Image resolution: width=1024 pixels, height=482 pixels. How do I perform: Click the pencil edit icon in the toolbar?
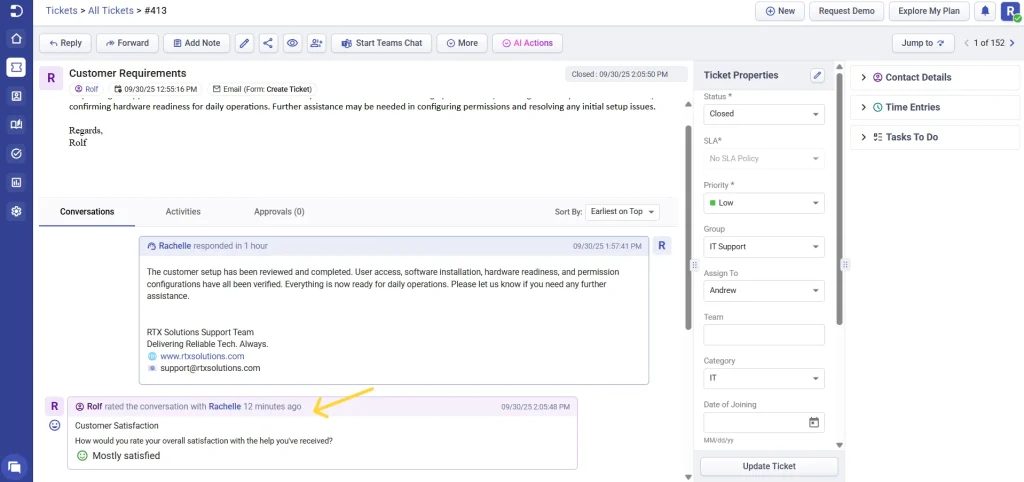244,43
